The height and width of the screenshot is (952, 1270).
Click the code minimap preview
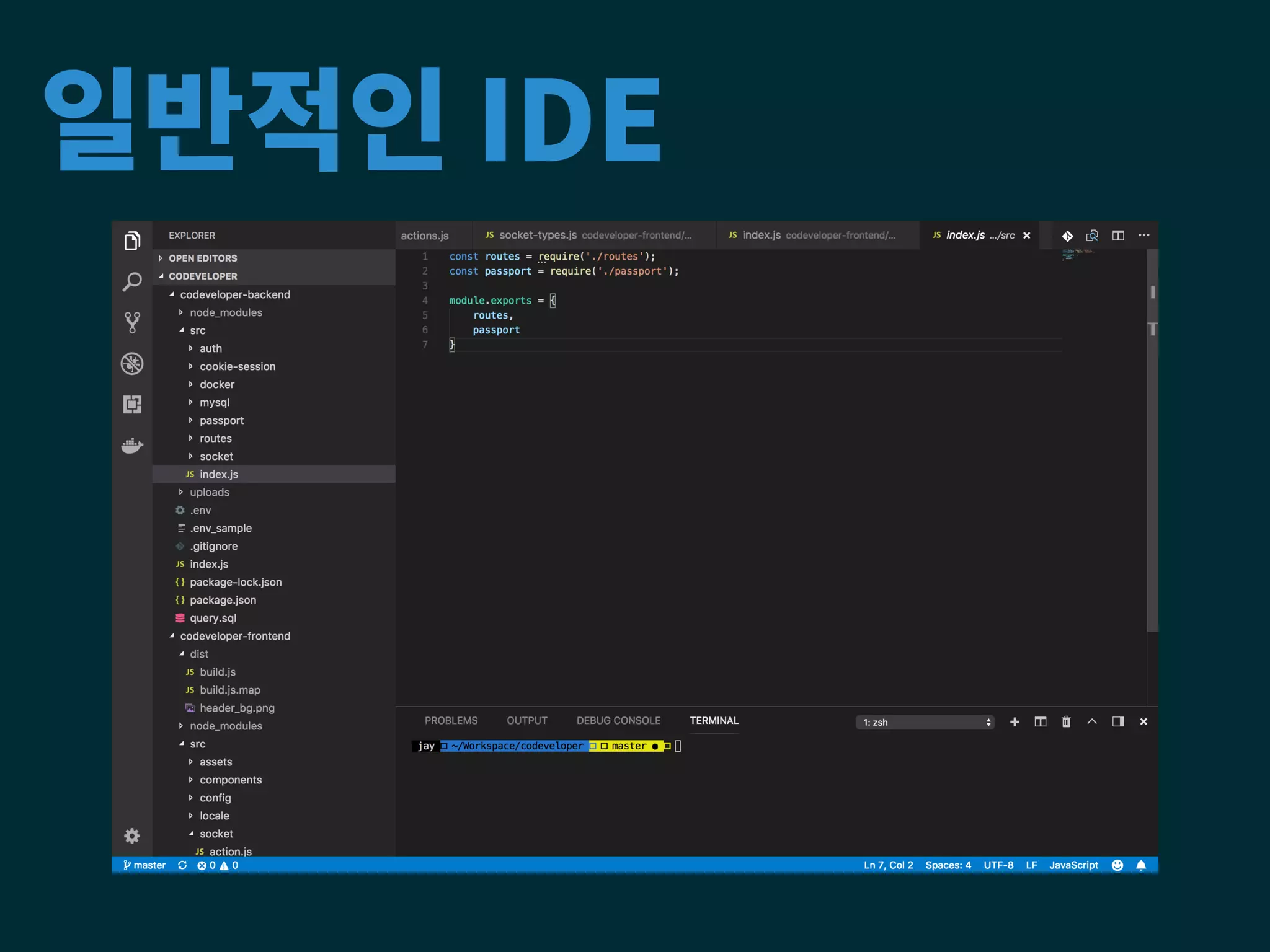tap(1079, 254)
